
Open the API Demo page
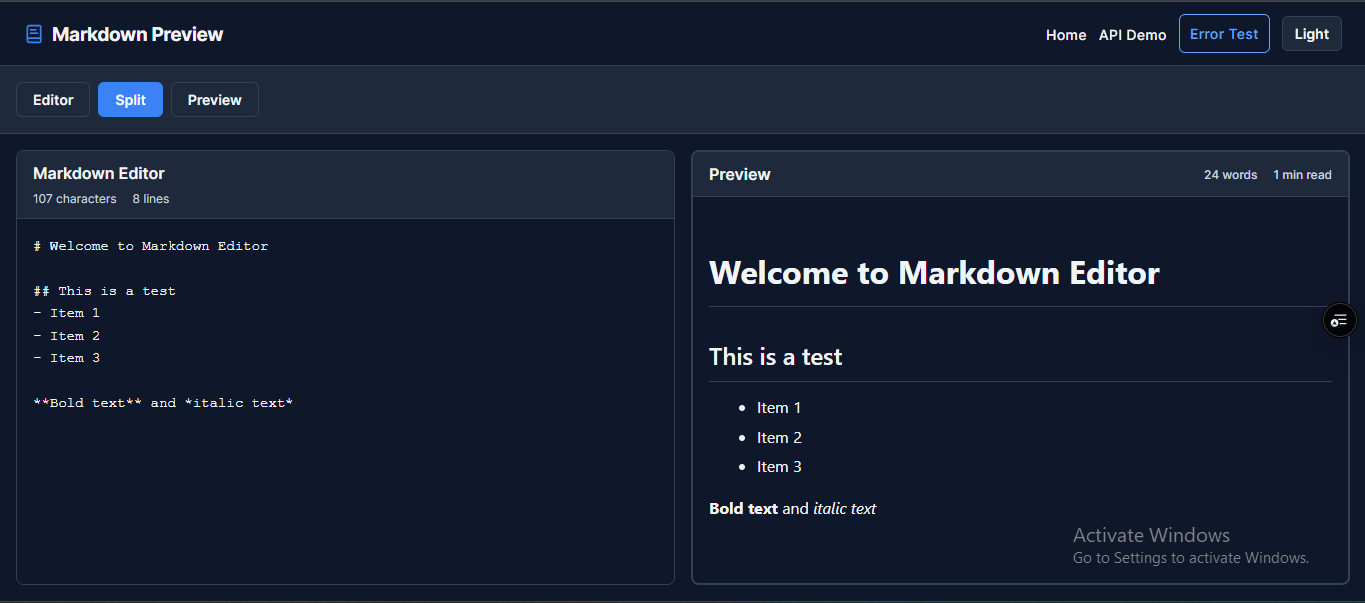click(x=1132, y=34)
